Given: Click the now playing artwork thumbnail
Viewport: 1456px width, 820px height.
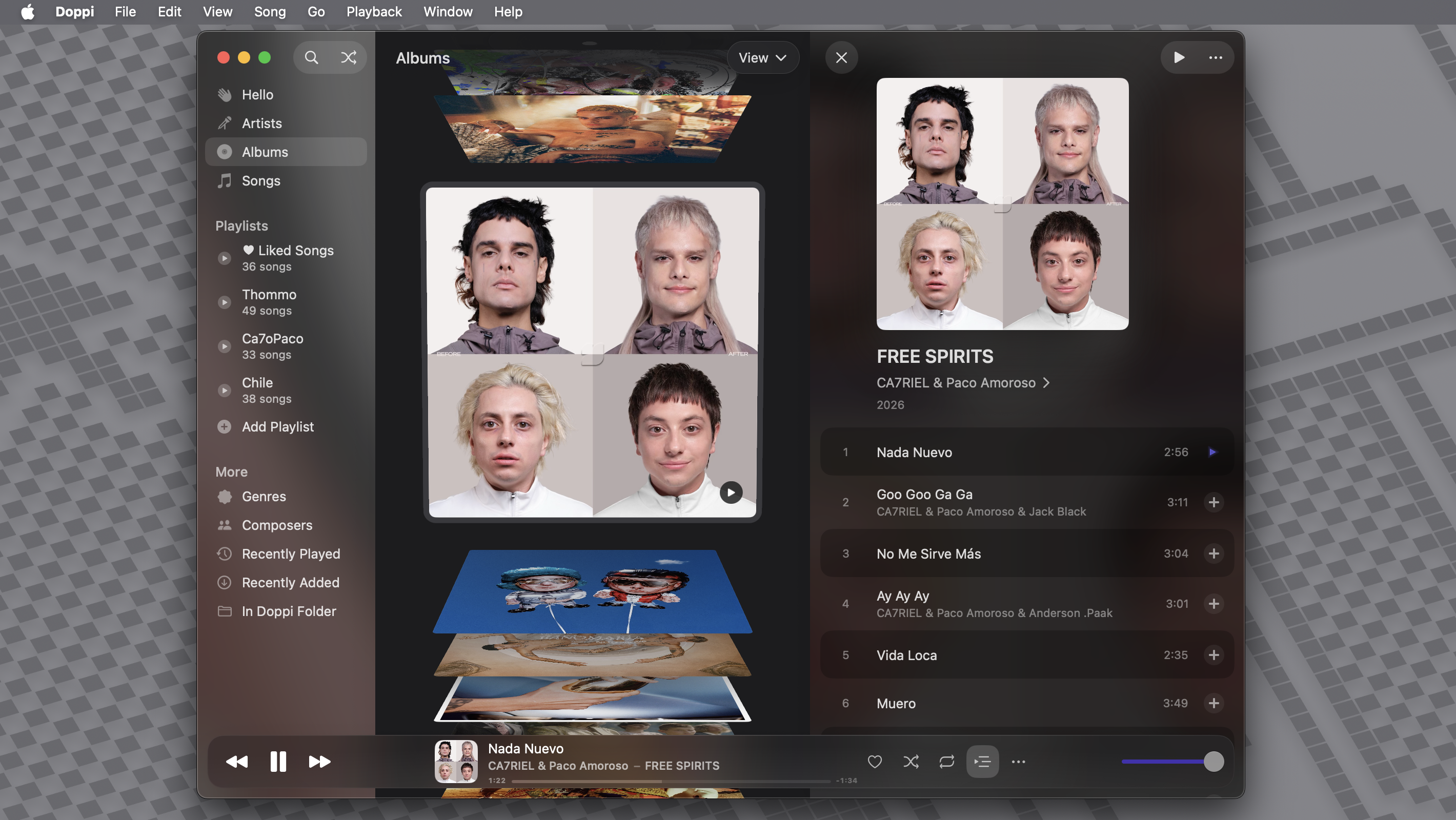Looking at the screenshot, I should [x=456, y=761].
